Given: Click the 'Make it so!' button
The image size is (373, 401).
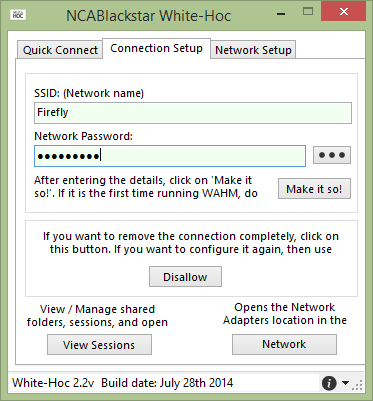Looking at the screenshot, I should [314, 189].
